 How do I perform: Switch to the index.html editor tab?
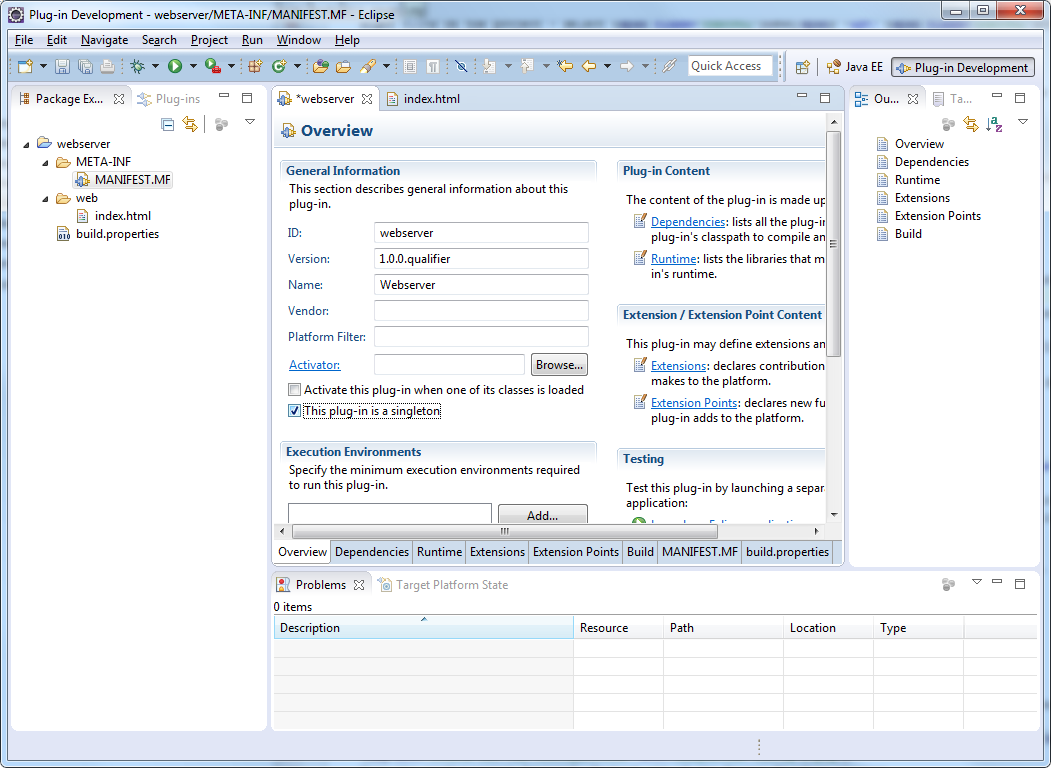click(x=424, y=99)
